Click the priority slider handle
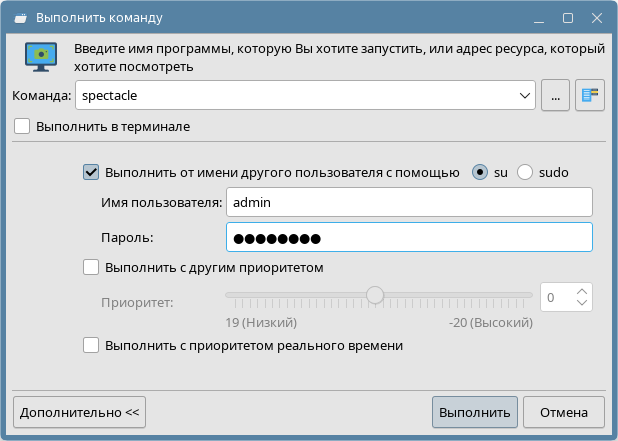The width and height of the screenshot is (618, 441). pos(375,295)
